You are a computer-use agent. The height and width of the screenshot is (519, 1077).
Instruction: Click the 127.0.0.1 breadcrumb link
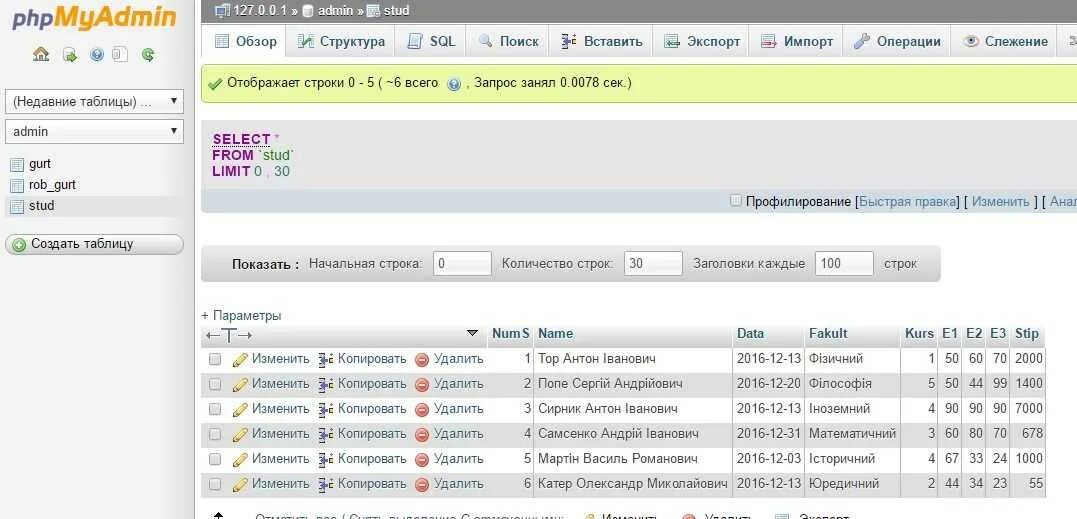point(258,10)
